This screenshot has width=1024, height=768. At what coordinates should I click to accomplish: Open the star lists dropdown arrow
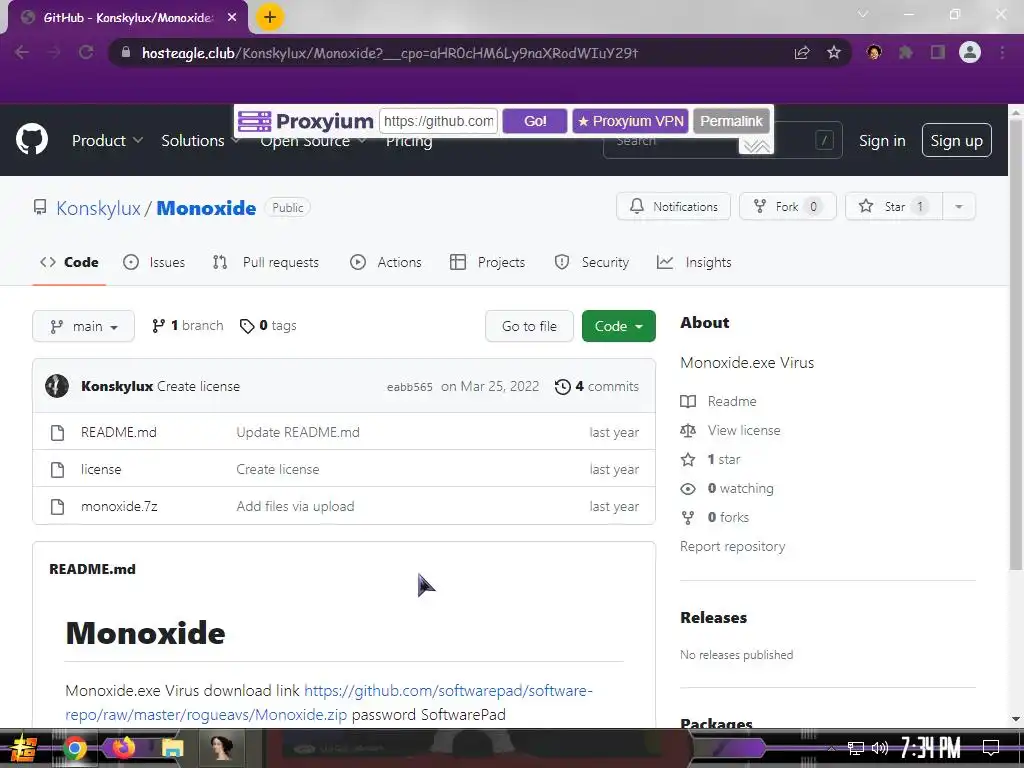click(959, 206)
